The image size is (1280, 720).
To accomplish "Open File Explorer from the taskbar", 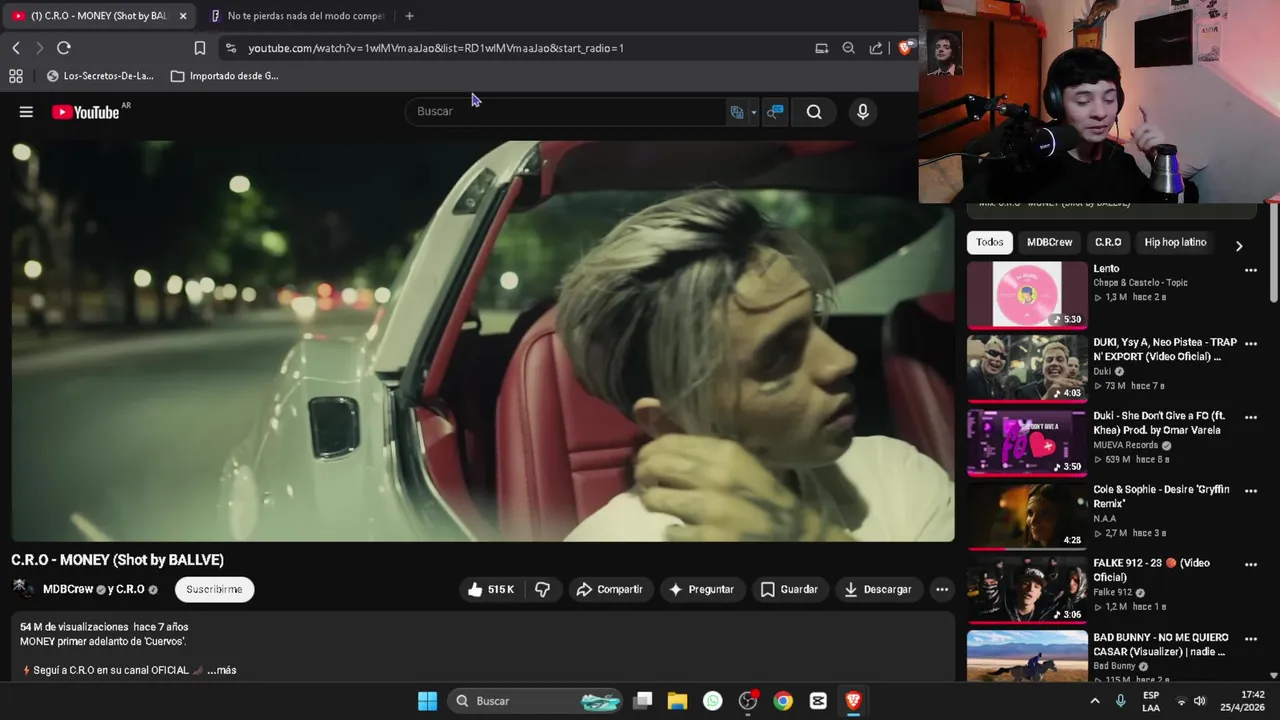I will [x=677, y=701].
